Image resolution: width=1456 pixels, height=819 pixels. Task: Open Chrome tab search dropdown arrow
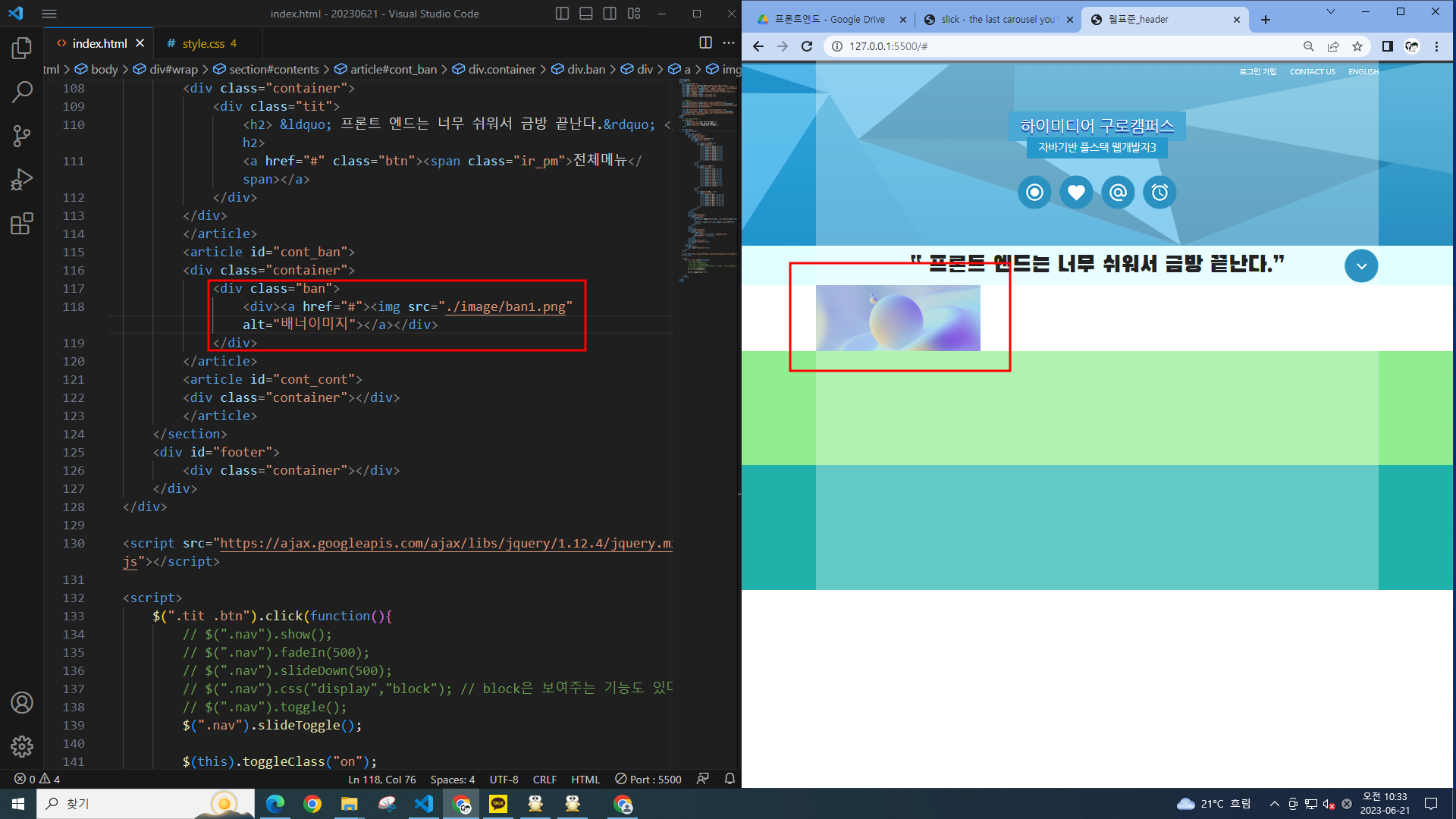point(1330,12)
